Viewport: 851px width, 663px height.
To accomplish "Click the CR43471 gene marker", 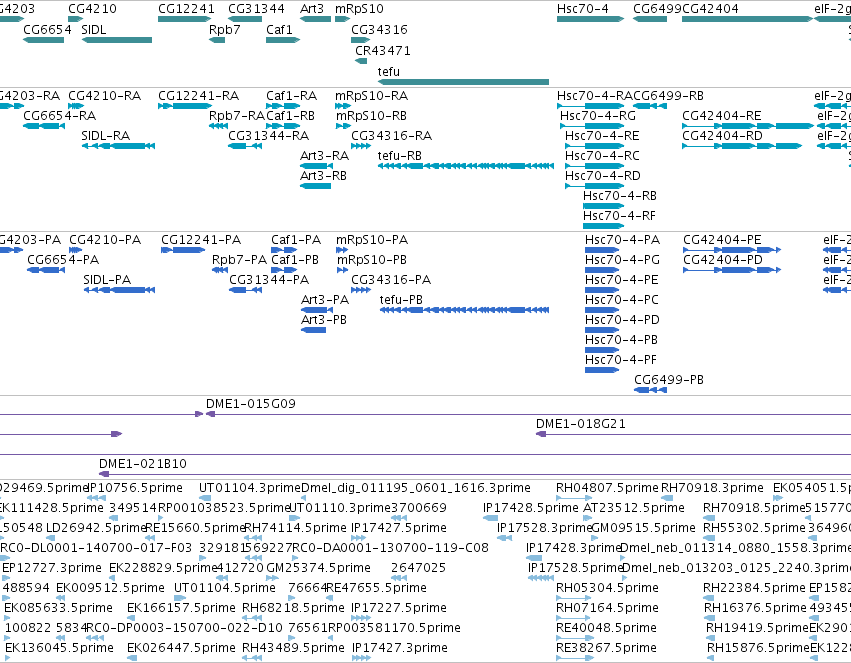I will tap(361, 61).
